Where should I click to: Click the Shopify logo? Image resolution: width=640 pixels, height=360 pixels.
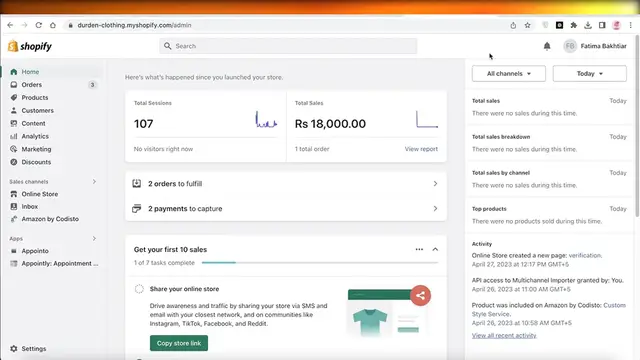tap(30, 46)
